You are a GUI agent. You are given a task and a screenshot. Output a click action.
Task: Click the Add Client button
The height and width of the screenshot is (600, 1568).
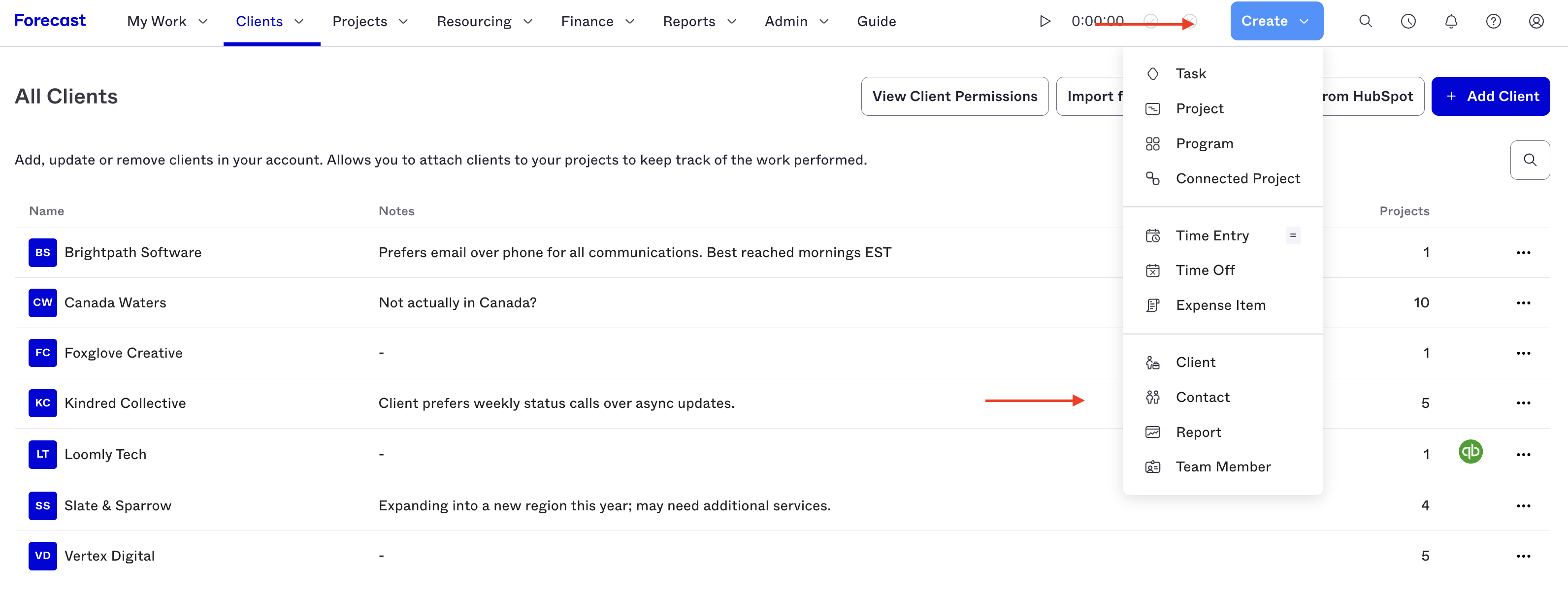(1490, 96)
